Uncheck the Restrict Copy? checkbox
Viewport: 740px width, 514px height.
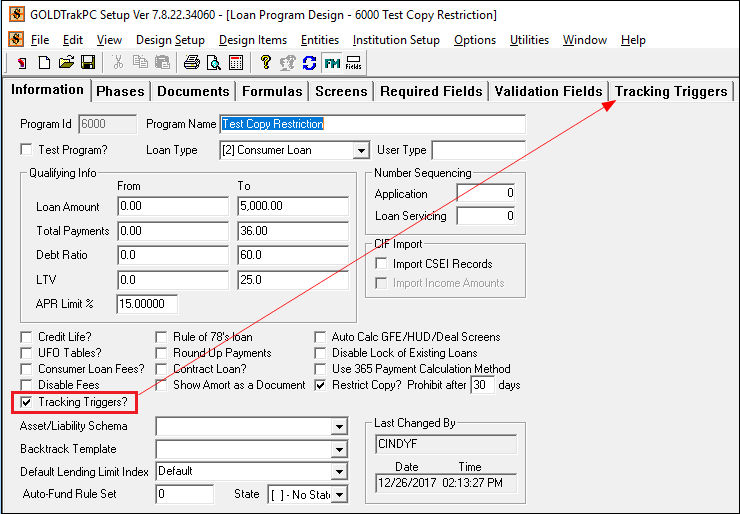(x=320, y=385)
